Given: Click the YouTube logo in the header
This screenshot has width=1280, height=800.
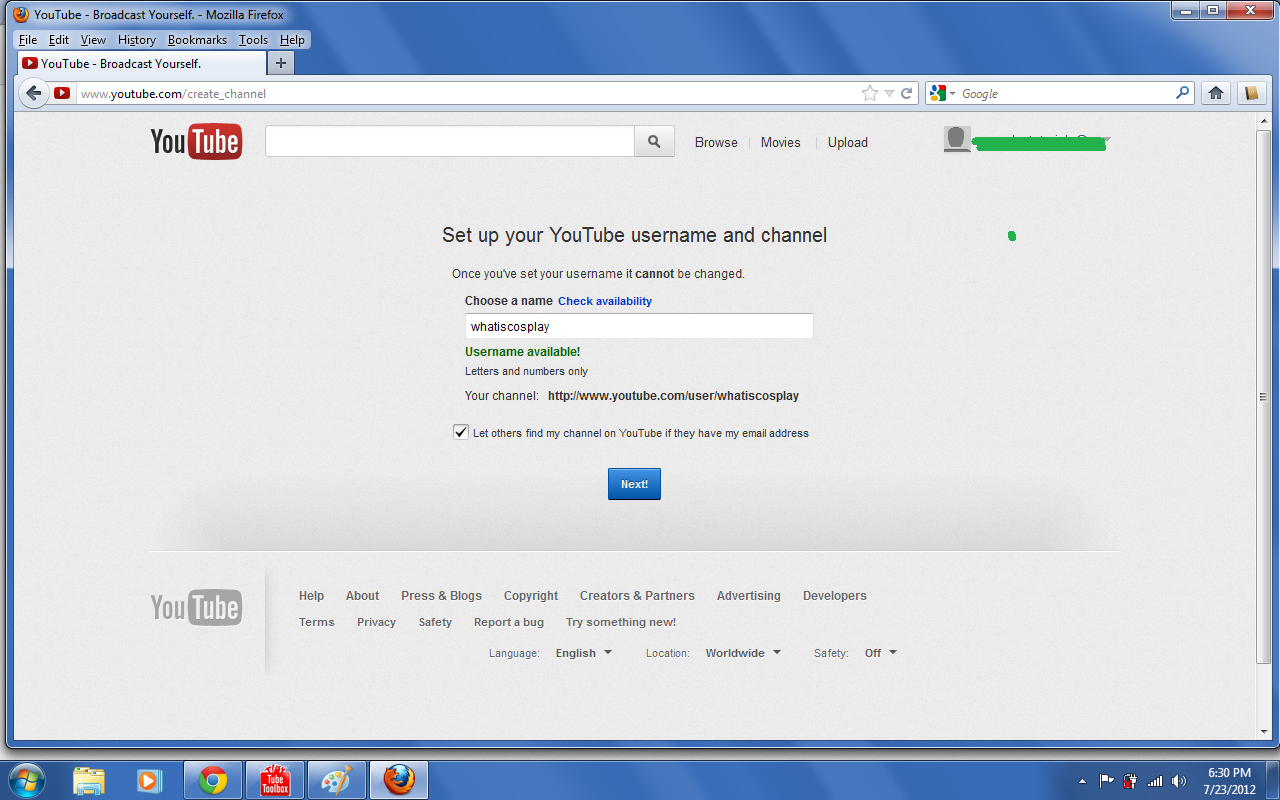Looking at the screenshot, I should 196,142.
